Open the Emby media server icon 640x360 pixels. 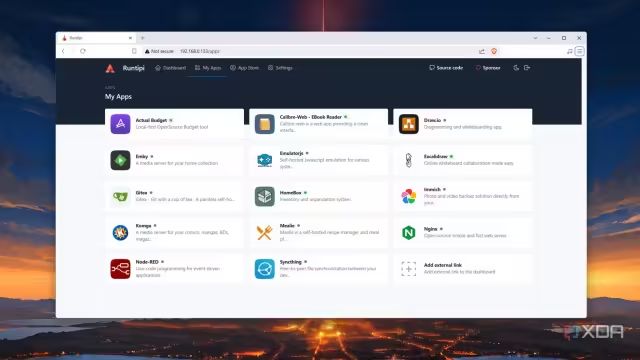click(x=120, y=160)
